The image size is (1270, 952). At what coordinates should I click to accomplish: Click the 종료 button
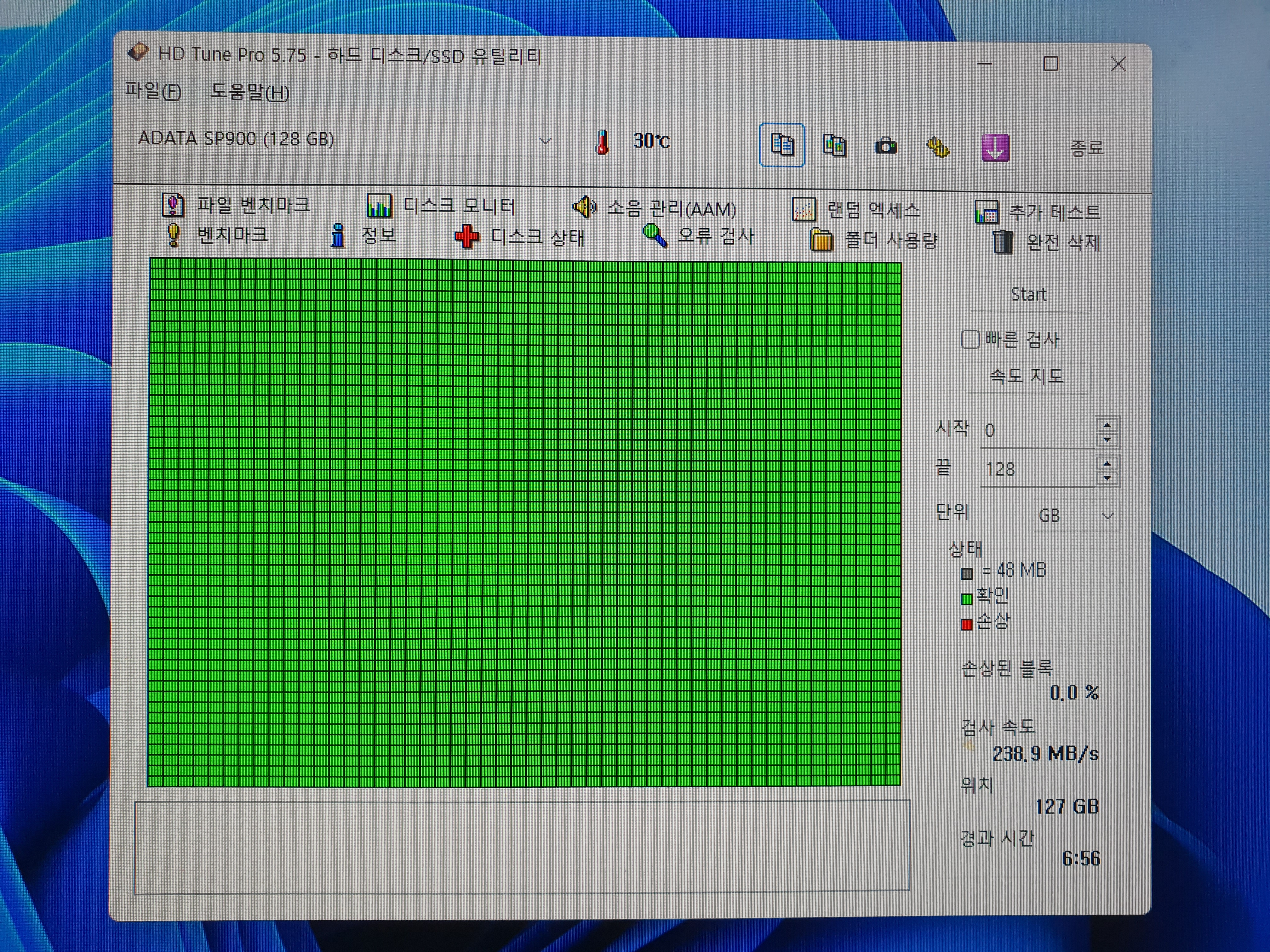click(x=1087, y=149)
